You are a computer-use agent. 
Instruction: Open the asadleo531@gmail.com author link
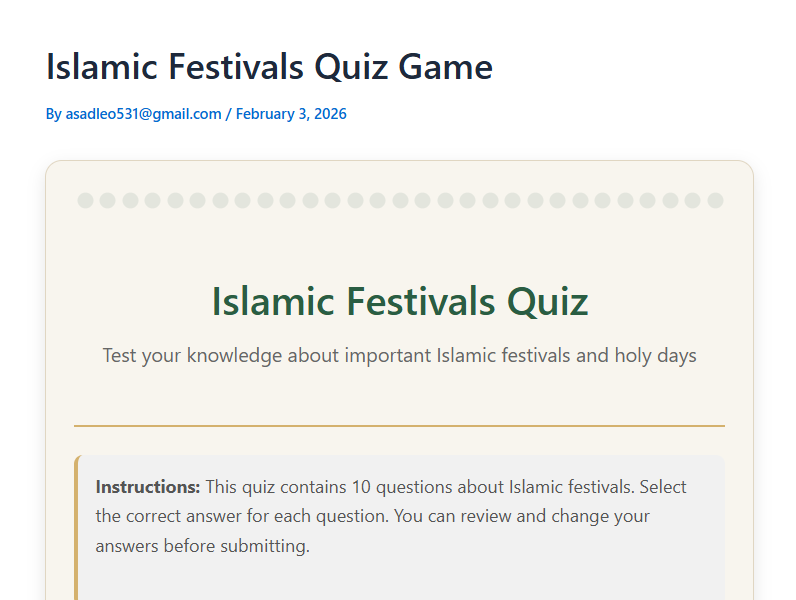(143, 114)
